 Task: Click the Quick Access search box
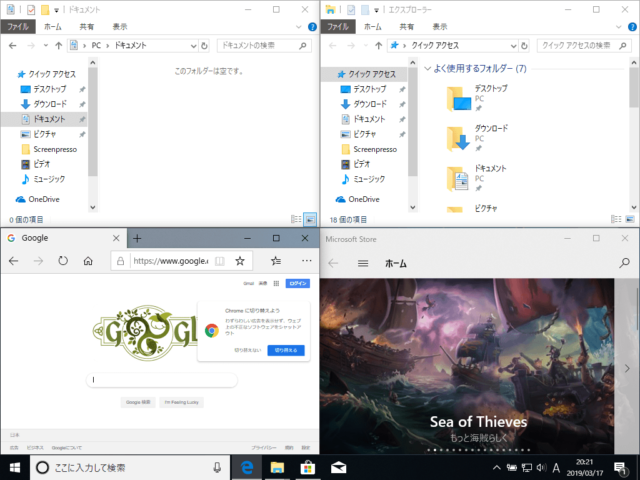[584, 45]
